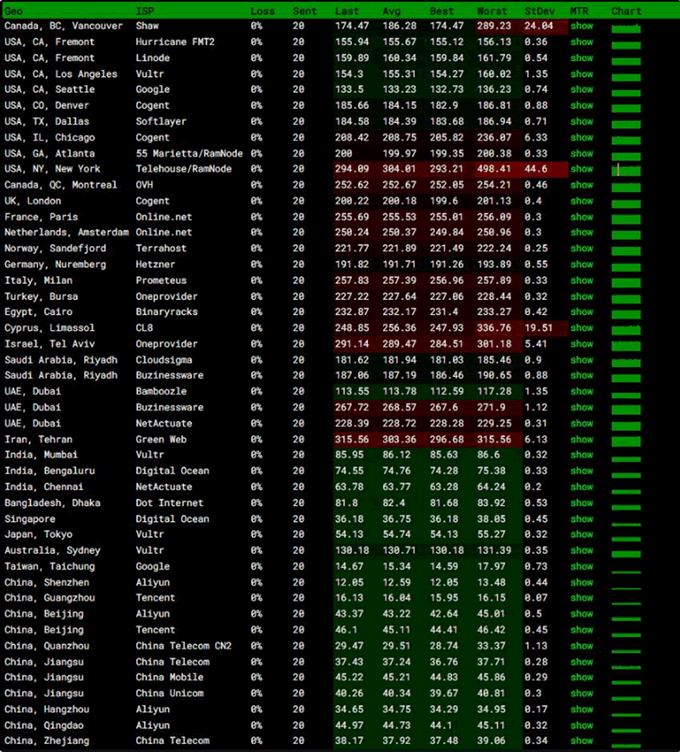Click the Loss column header
Viewport: 680px width, 752px height.
tap(262, 11)
